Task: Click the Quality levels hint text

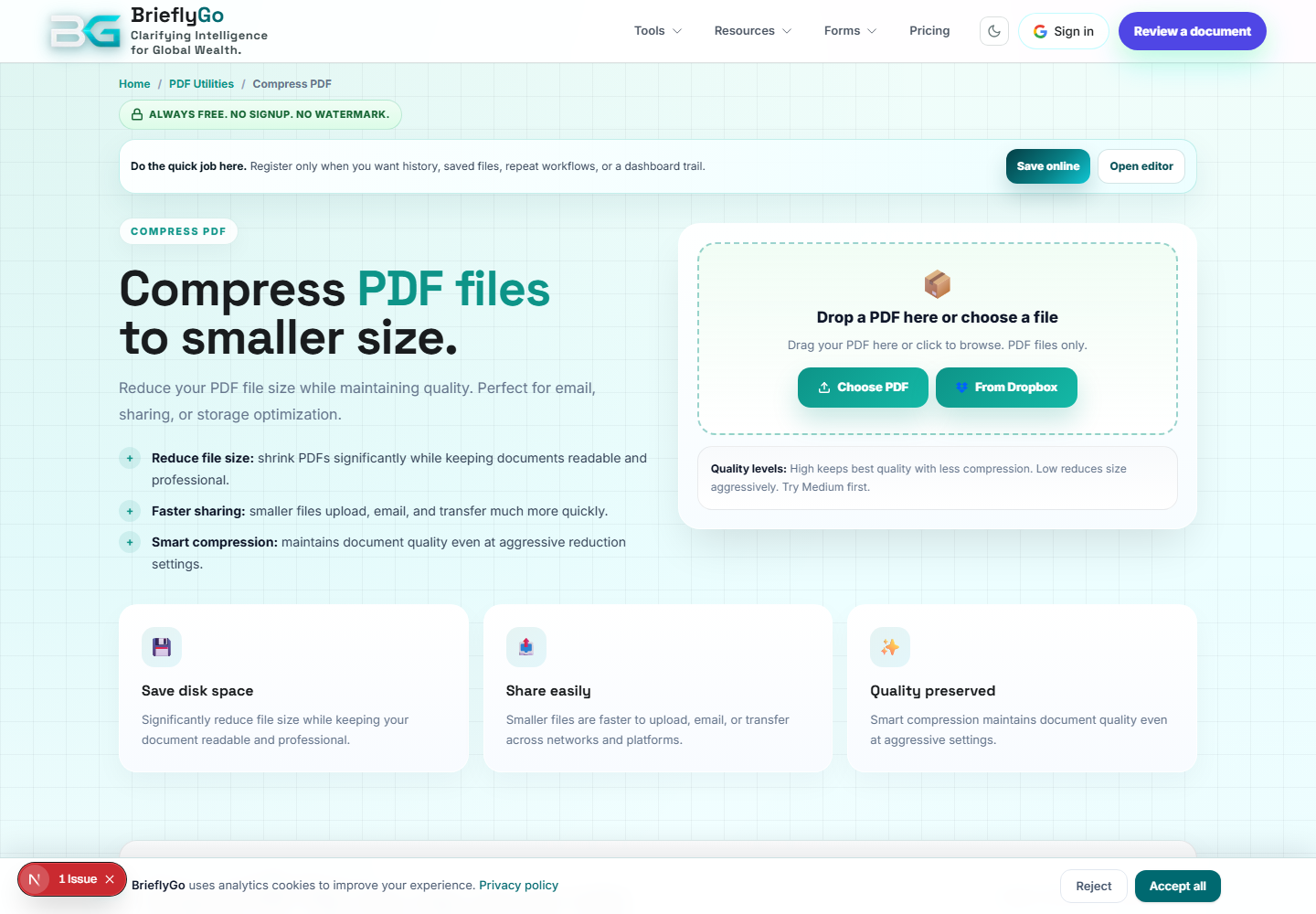Action: 938,478
